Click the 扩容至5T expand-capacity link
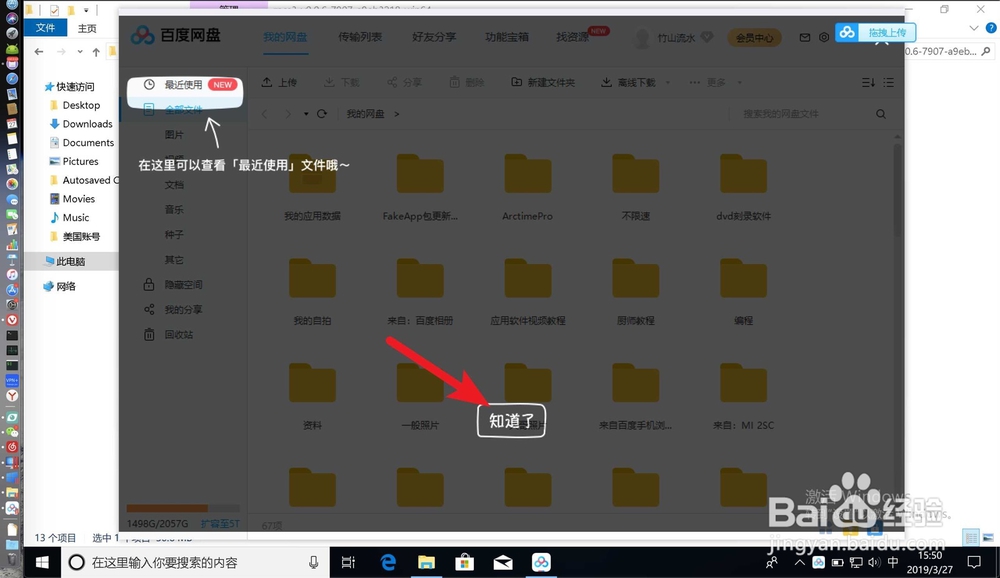 click(220, 523)
